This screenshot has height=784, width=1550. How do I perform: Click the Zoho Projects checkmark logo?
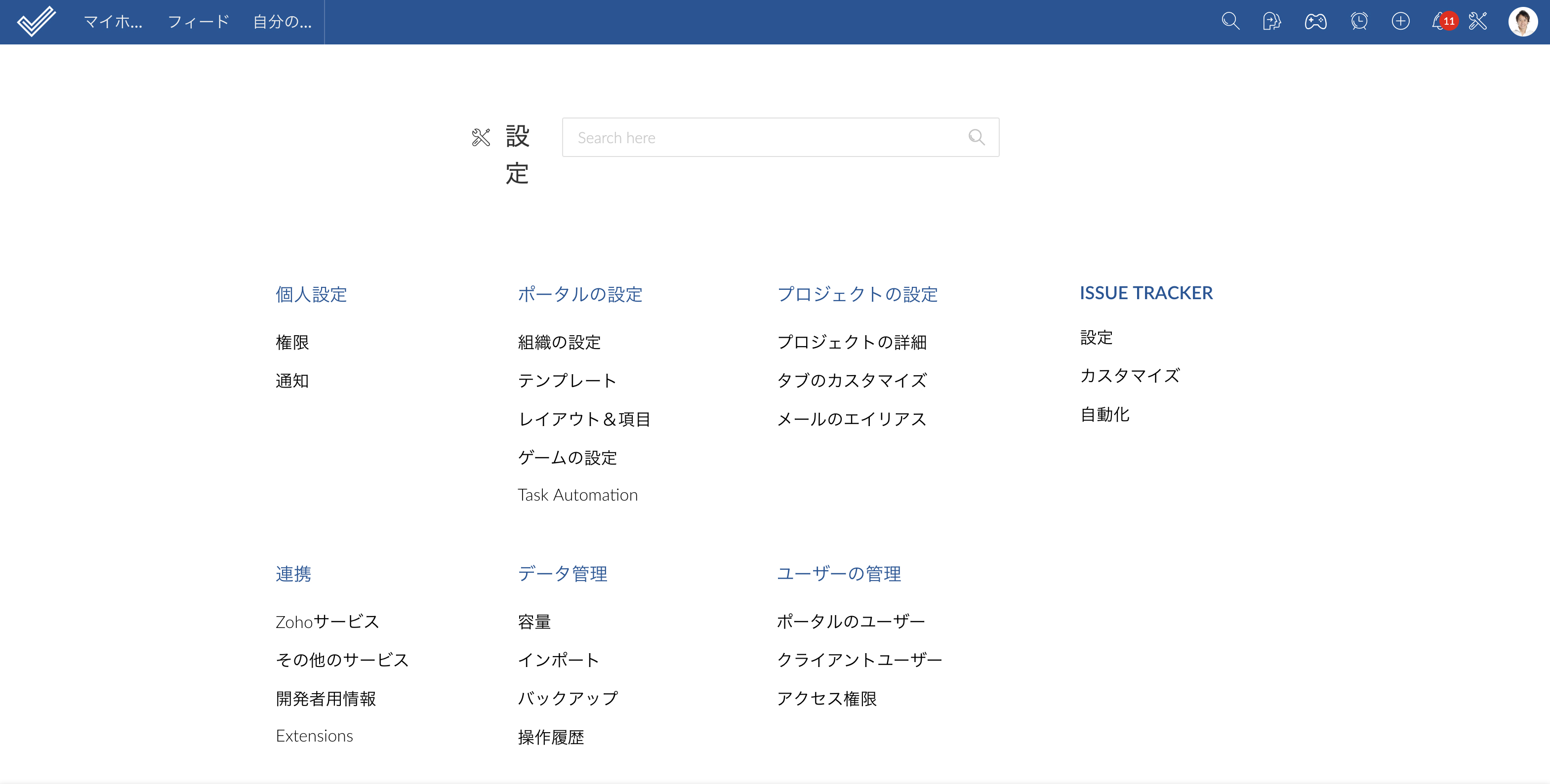[36, 22]
